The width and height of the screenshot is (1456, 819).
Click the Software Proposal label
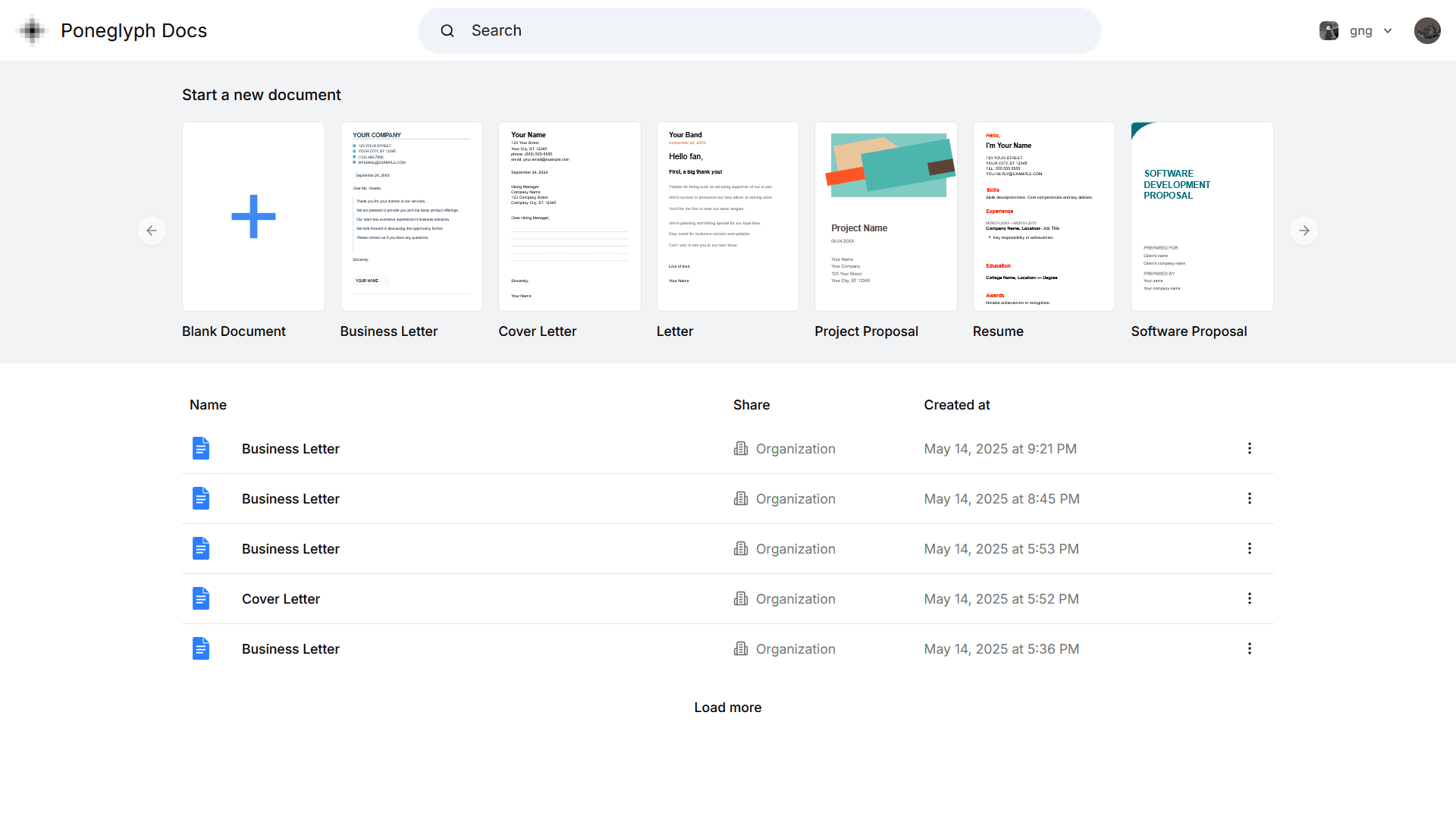click(1188, 331)
